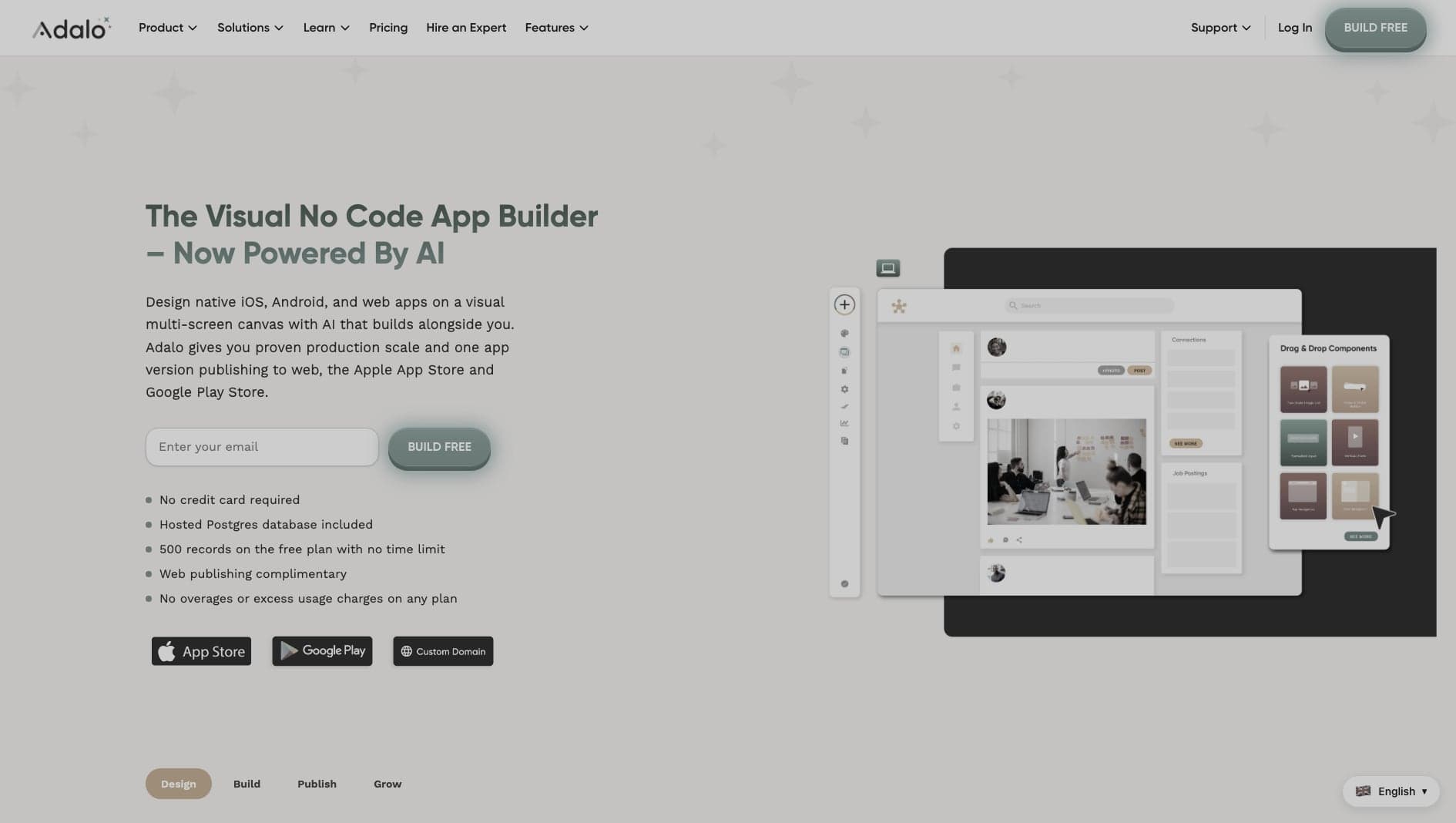Click the flag icon next to English
This screenshot has width=1456, height=823.
(1363, 791)
